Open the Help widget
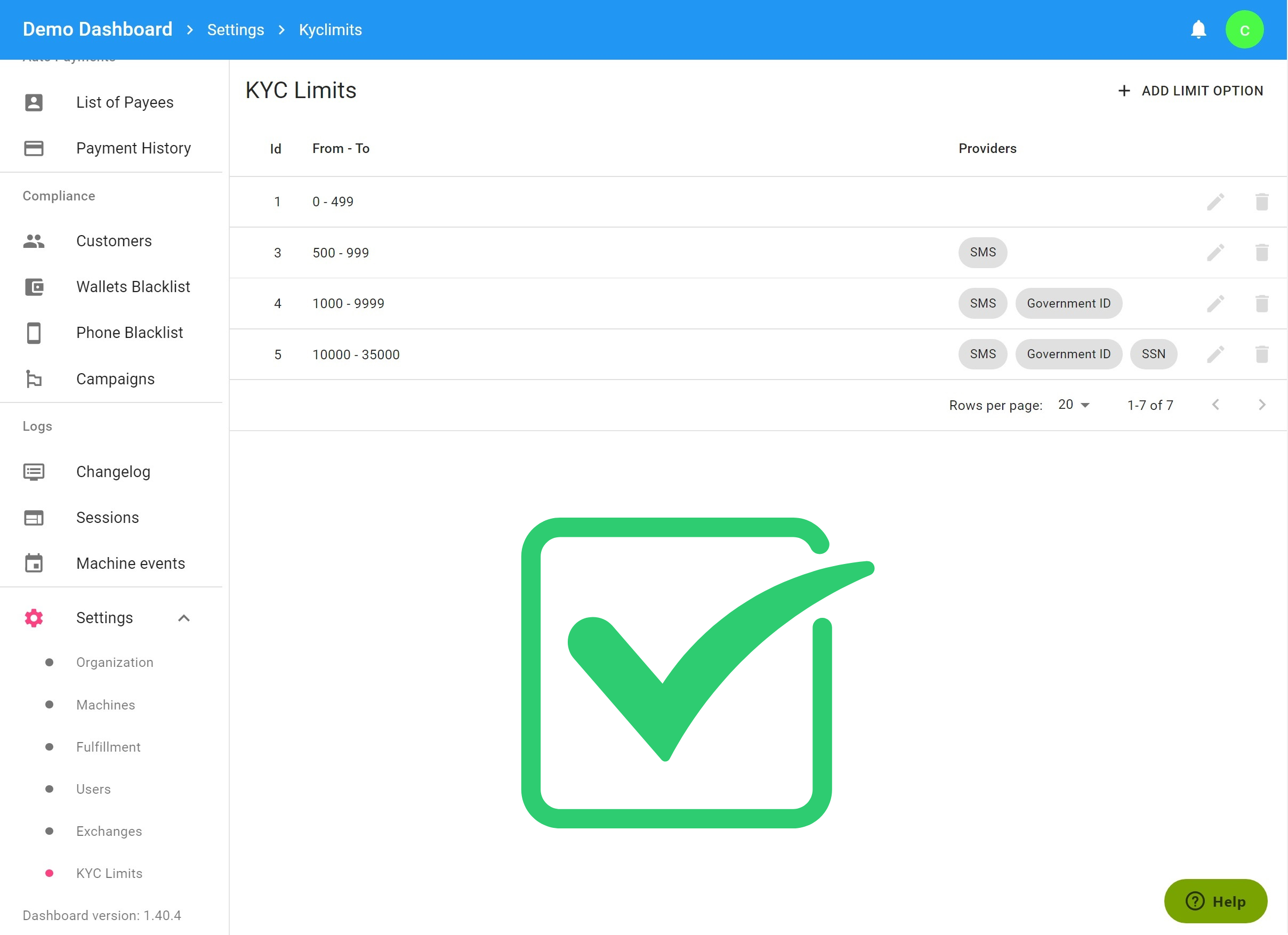 (x=1215, y=901)
